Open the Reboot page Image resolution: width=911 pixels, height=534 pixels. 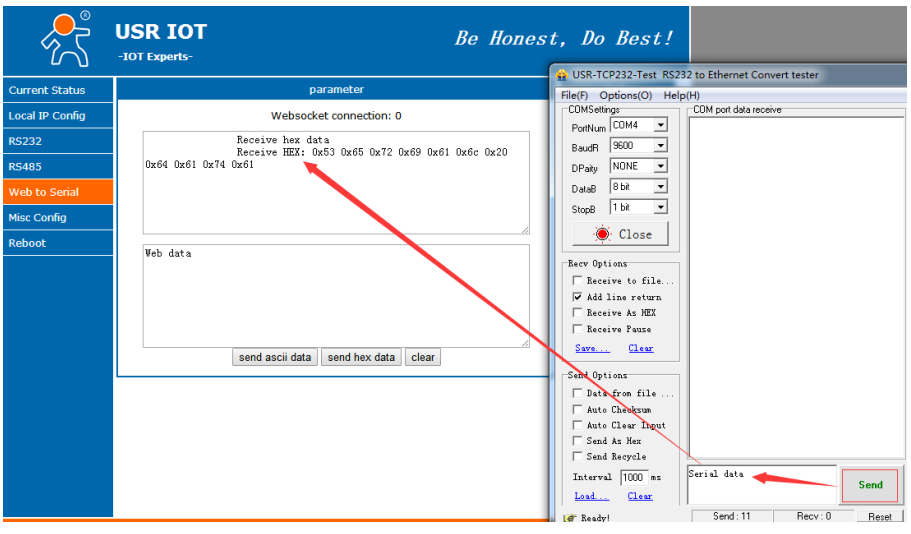click(x=58, y=243)
